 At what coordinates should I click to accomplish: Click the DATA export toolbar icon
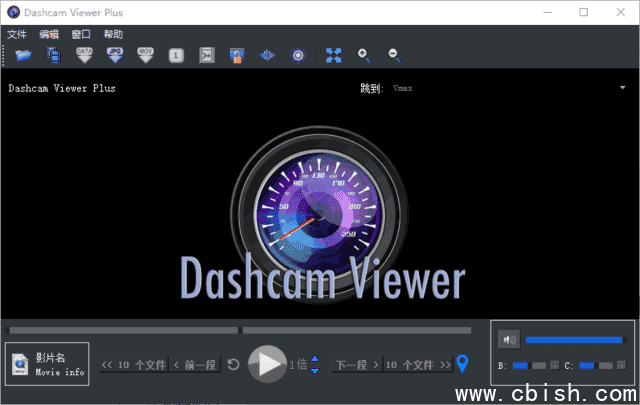84,55
